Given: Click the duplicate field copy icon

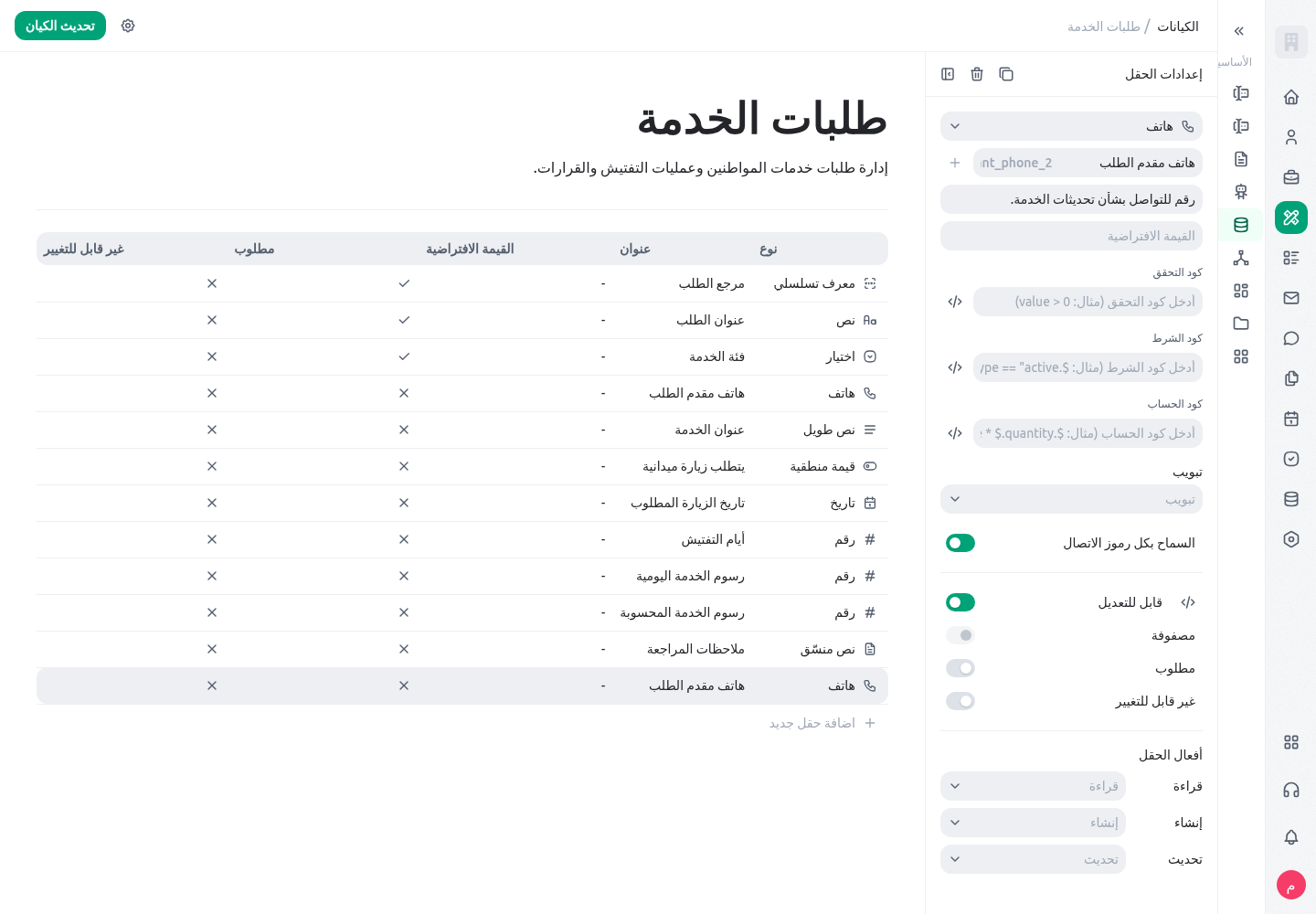Looking at the screenshot, I should pos(1006,74).
